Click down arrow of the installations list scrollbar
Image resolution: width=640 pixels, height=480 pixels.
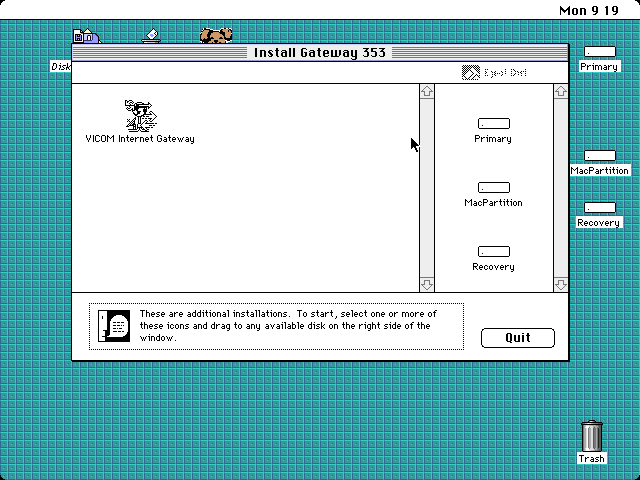427,284
